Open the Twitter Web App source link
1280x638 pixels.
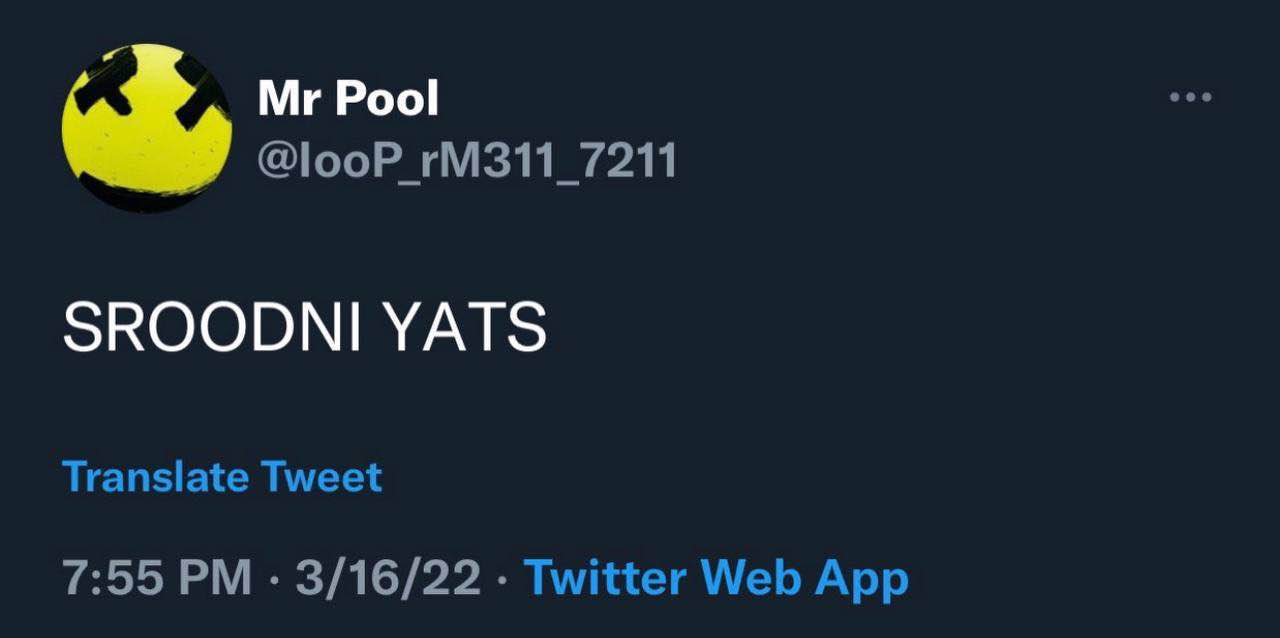(716, 578)
